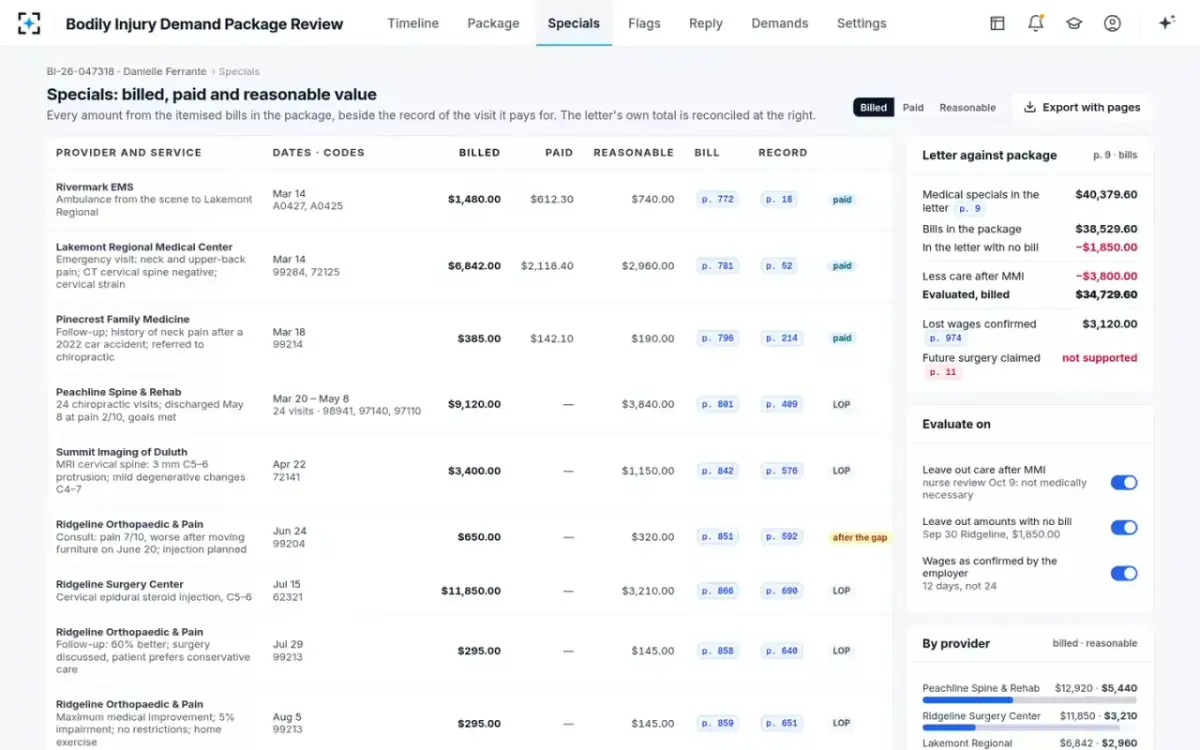Click the app logo icon beside the page title
1200x750 pixels.
pyautogui.click(x=29, y=23)
